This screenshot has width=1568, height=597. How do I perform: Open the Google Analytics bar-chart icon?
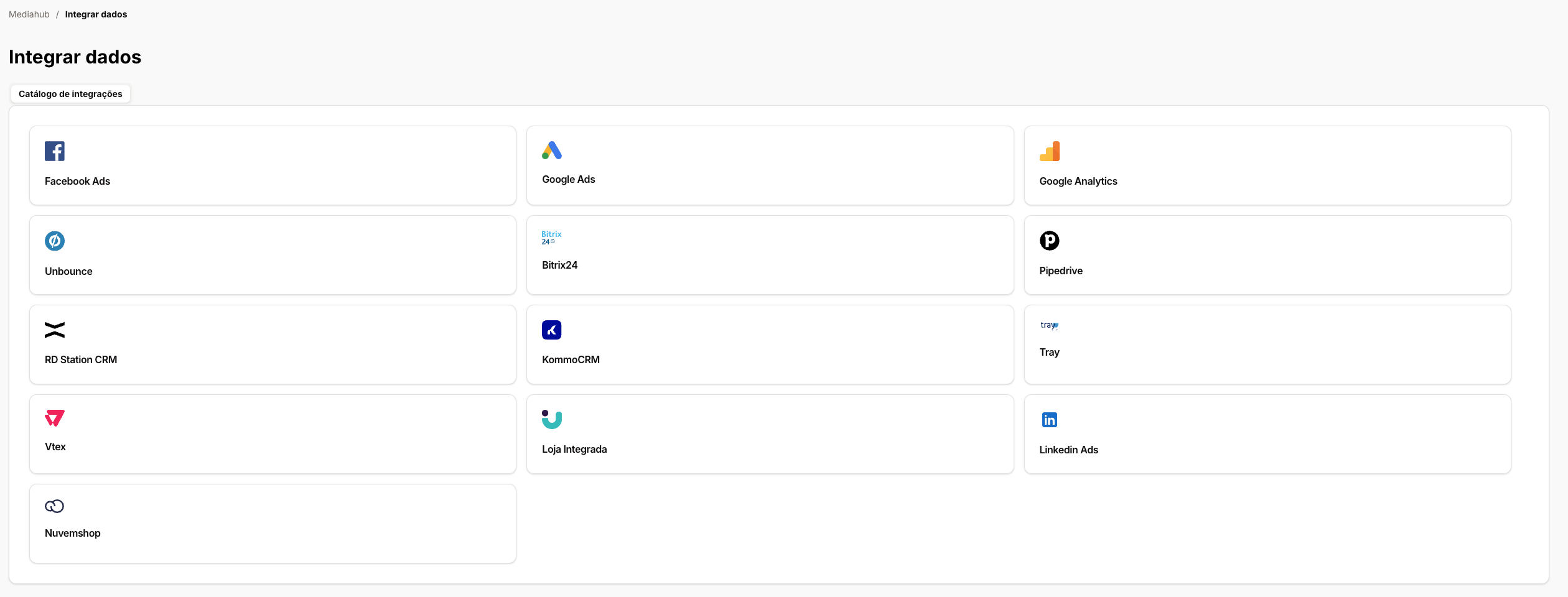point(1049,151)
